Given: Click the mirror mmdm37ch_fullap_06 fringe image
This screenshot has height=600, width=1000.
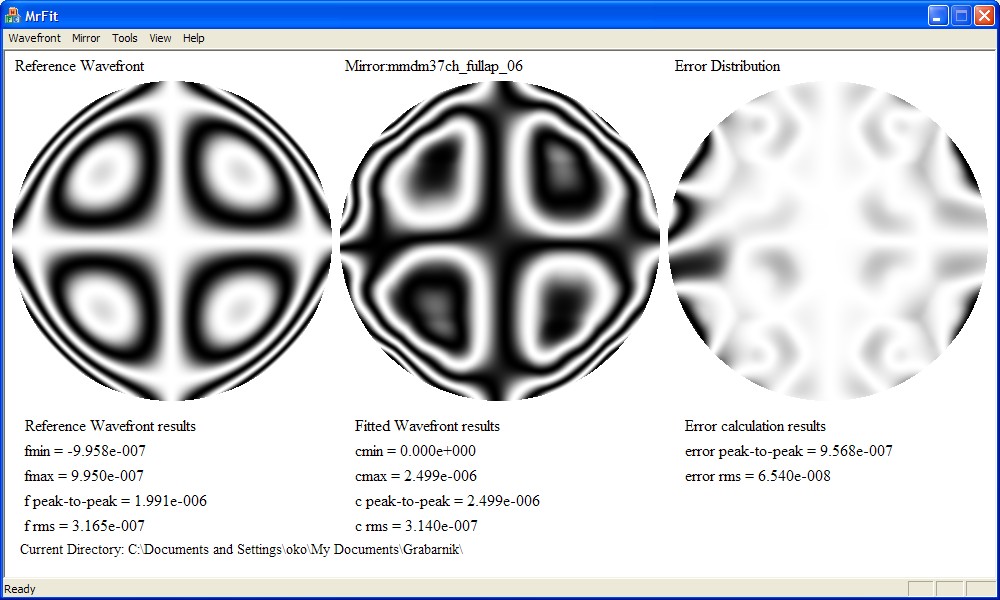Looking at the screenshot, I should tap(500, 241).
